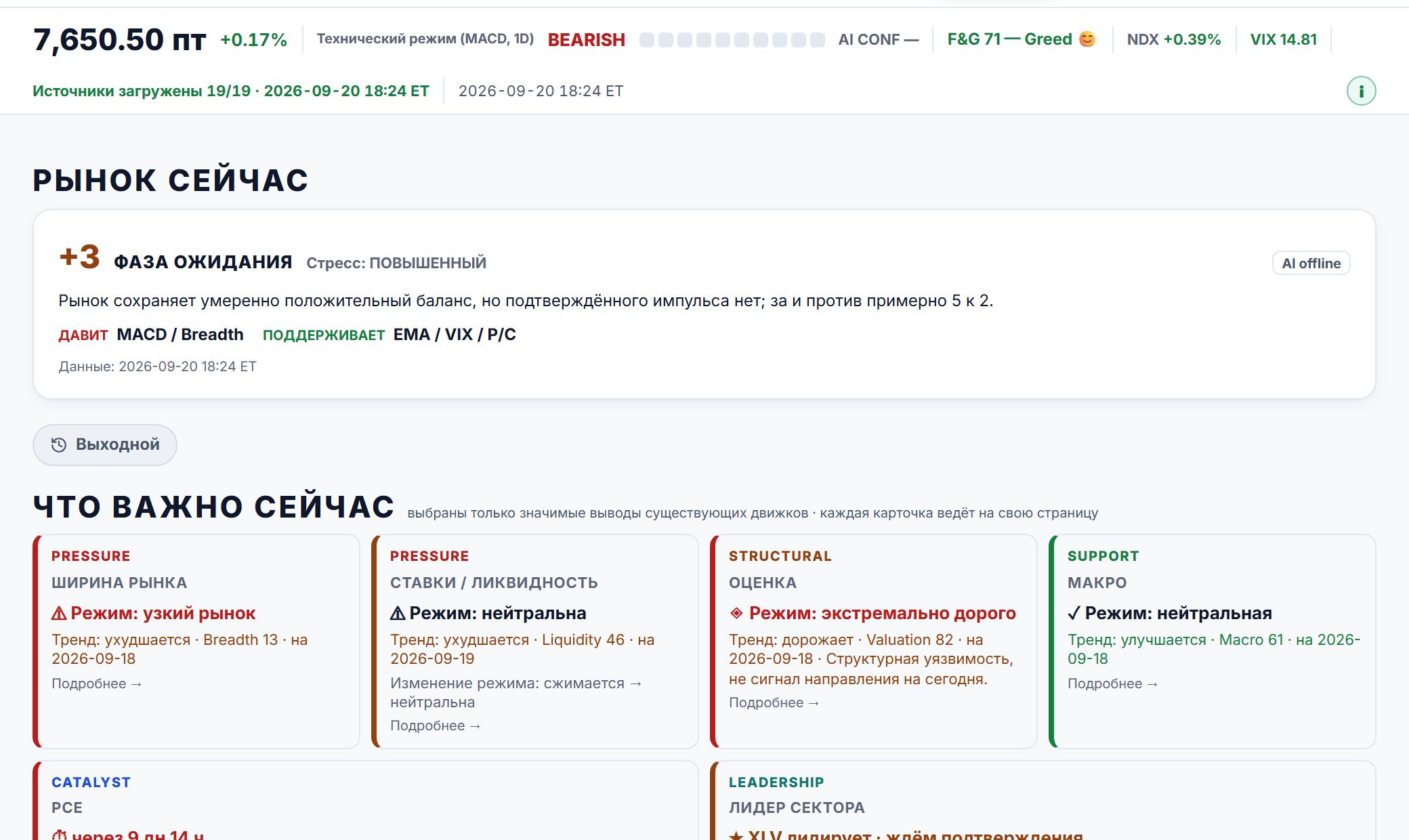The height and width of the screenshot is (840, 1409).
Task: Open Подробнее link in Оценка card
Action: pyautogui.click(x=774, y=702)
